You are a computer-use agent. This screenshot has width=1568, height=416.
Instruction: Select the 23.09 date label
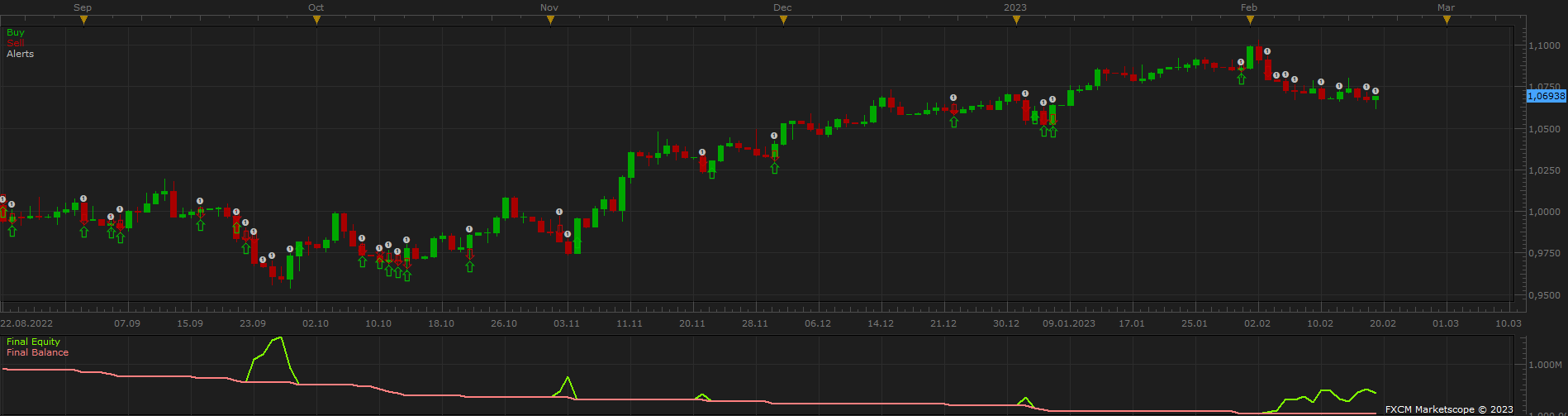[x=253, y=323]
